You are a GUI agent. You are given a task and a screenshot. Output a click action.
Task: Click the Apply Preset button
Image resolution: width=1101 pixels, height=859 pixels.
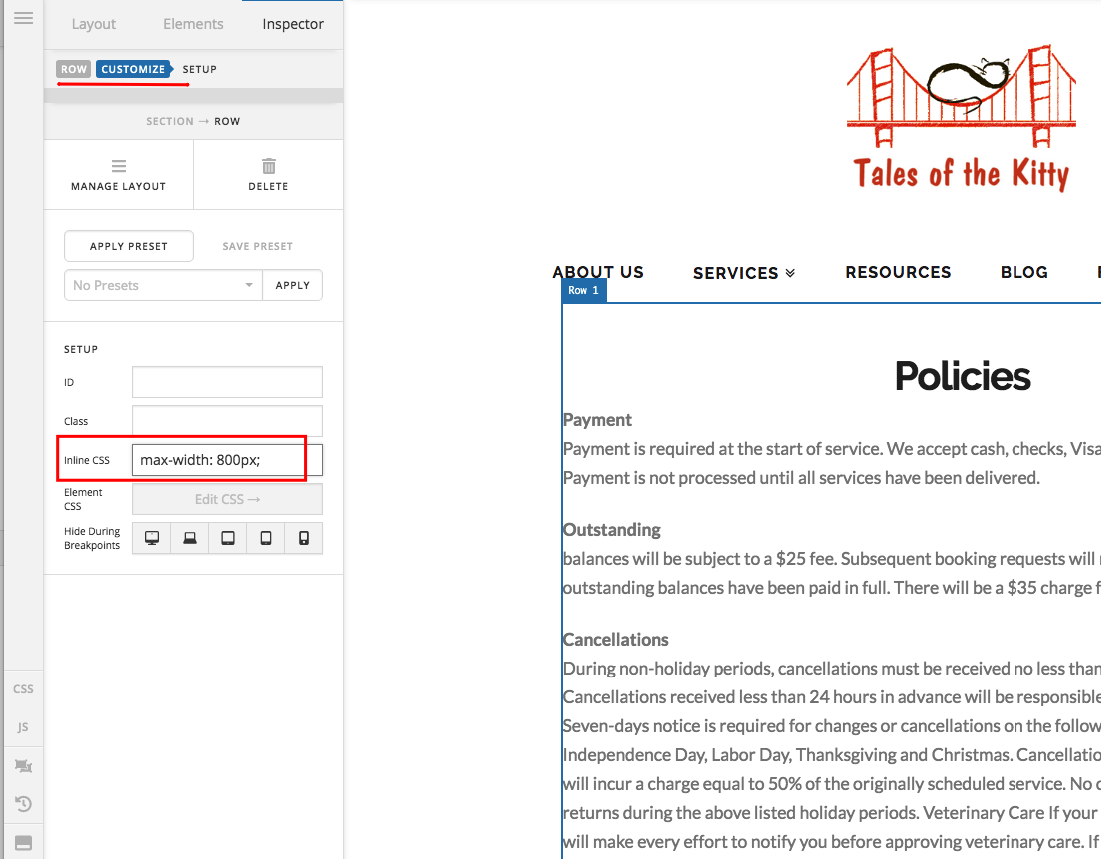coord(128,246)
